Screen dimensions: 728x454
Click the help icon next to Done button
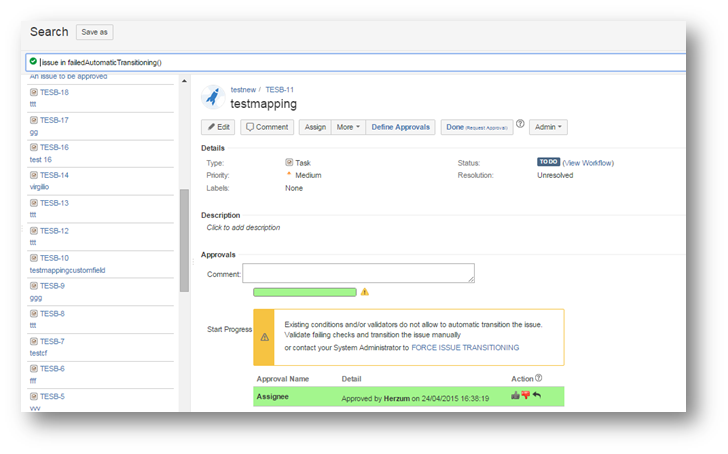520,125
